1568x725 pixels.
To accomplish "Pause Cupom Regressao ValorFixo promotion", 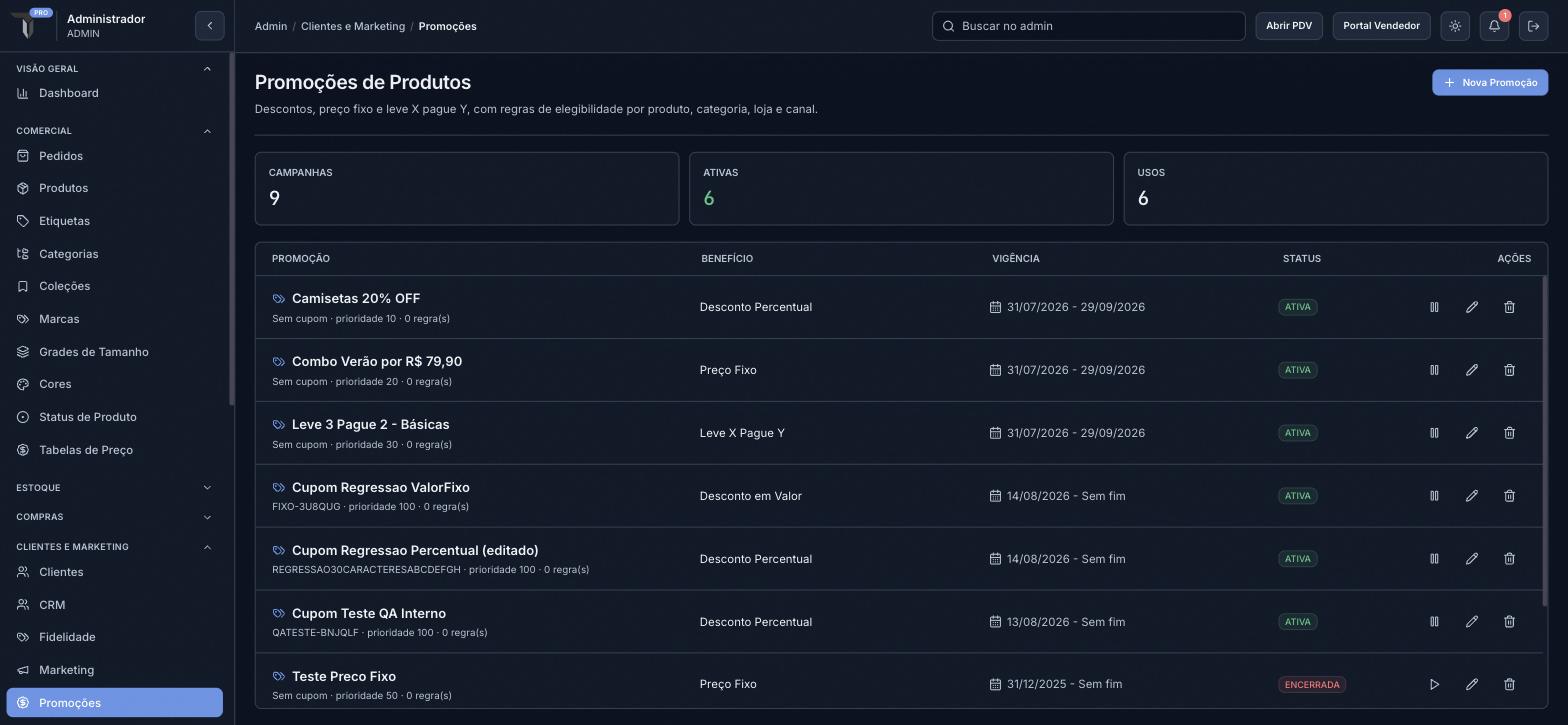I will (x=1434, y=496).
